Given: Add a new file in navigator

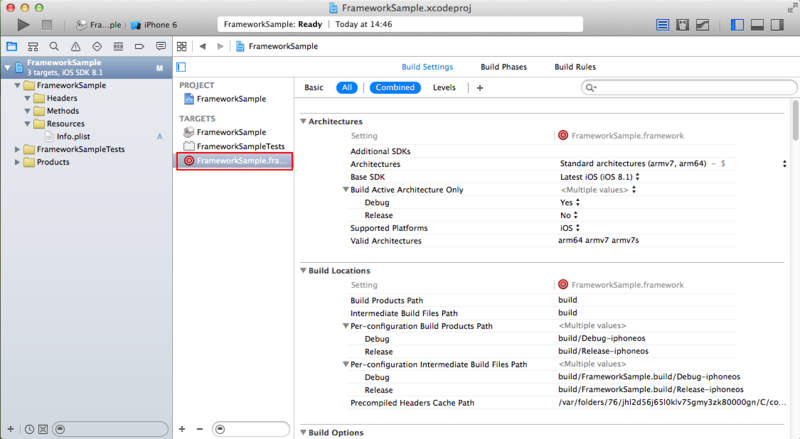Looking at the screenshot, I should tap(10, 429).
